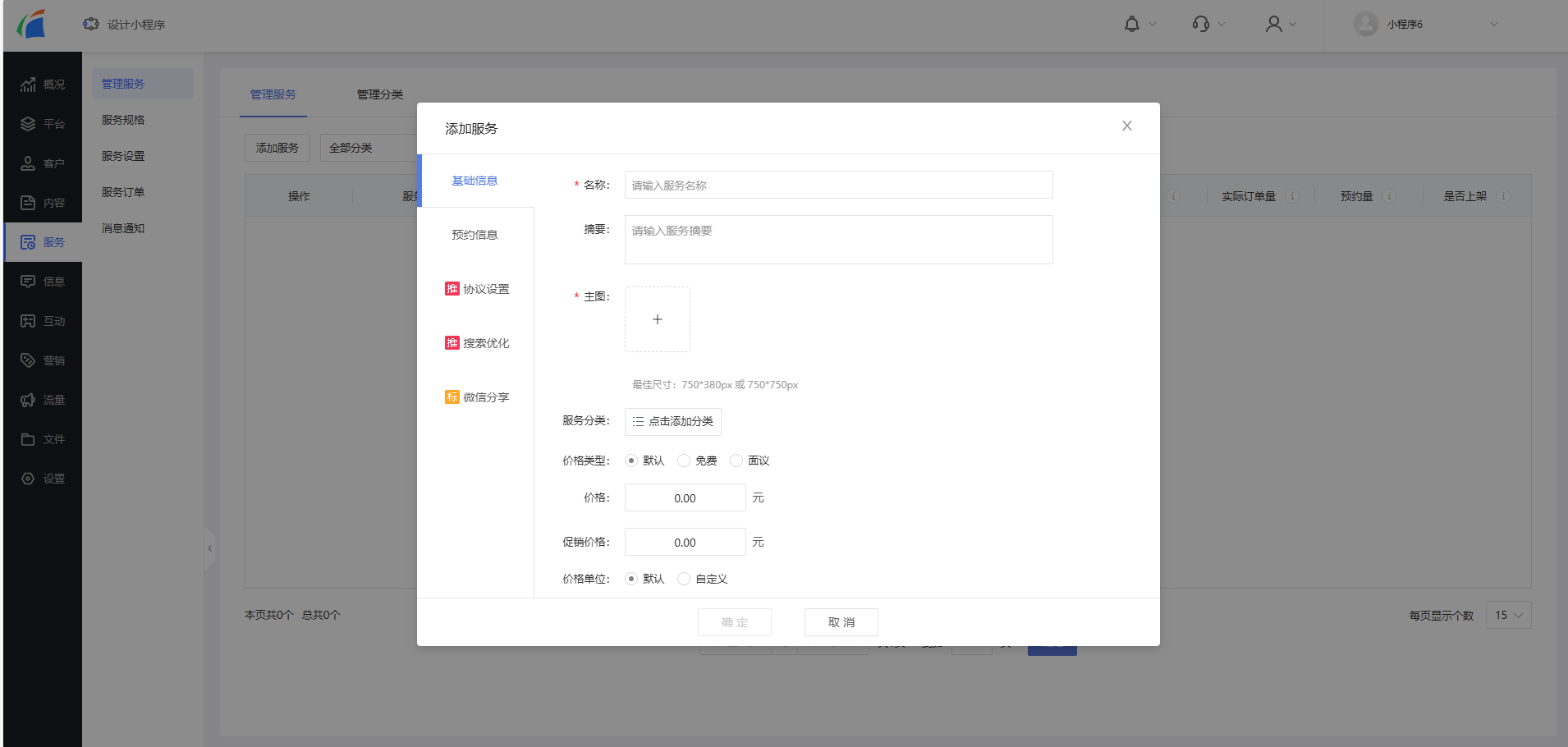The width and height of the screenshot is (1568, 747).
Task: Select the 免费 price type radio button
Action: tap(682, 461)
